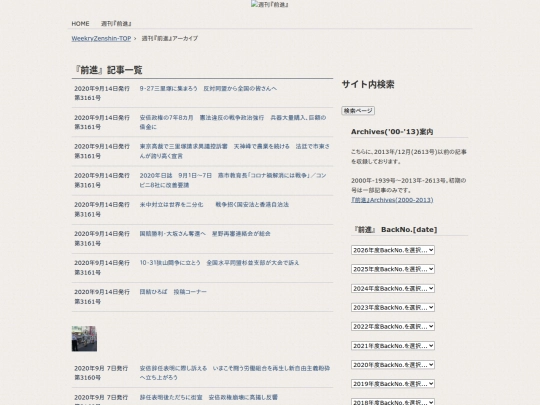Open the 2023年度BackNo. dropdown

[x=393, y=307]
